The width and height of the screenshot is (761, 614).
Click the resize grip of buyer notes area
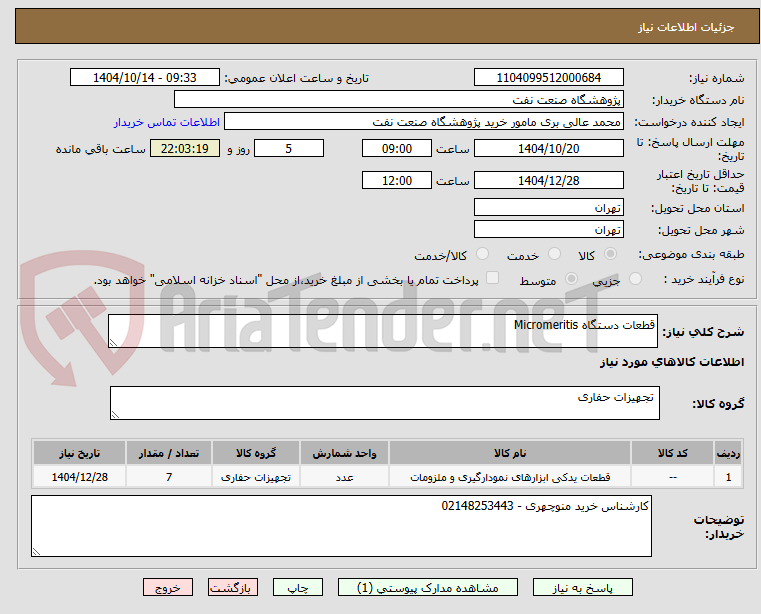(x=36, y=552)
